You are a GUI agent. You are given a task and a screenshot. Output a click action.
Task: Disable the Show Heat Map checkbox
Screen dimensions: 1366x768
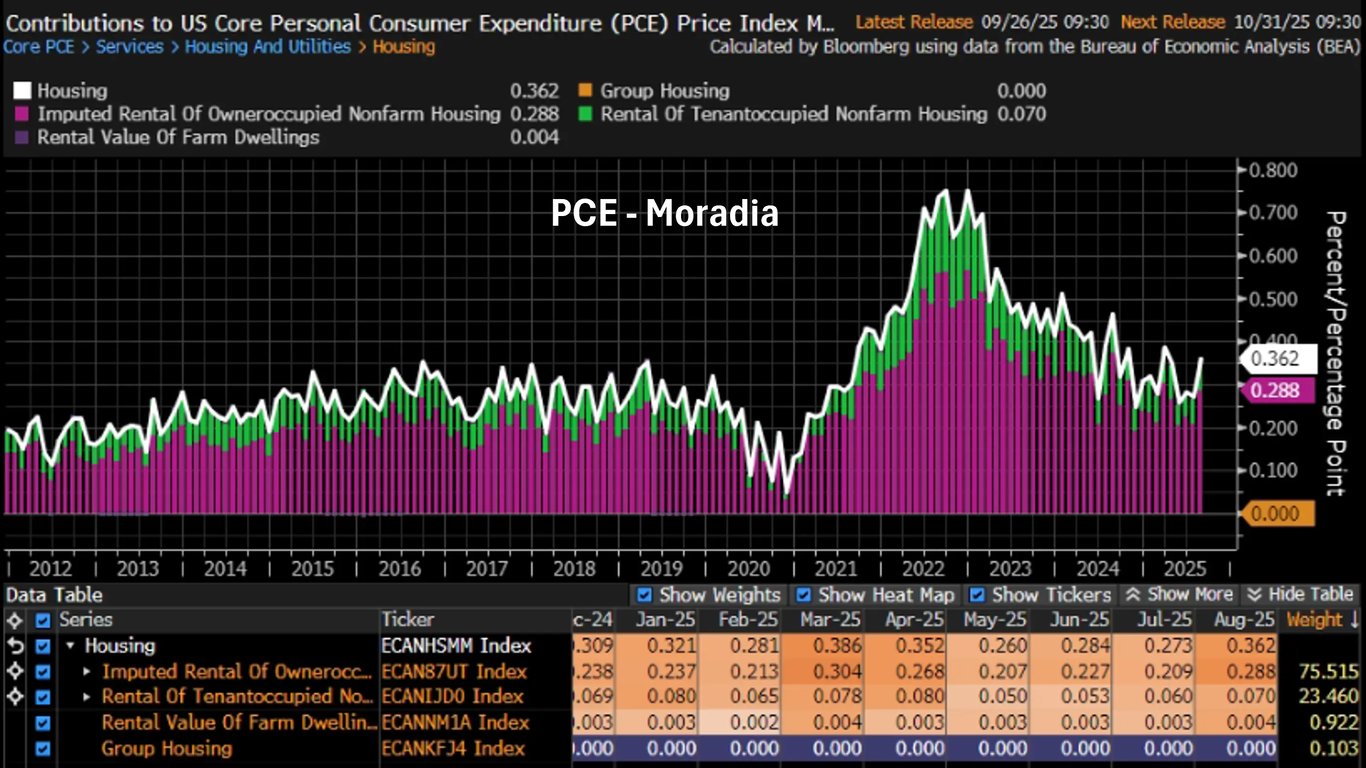tap(801, 595)
